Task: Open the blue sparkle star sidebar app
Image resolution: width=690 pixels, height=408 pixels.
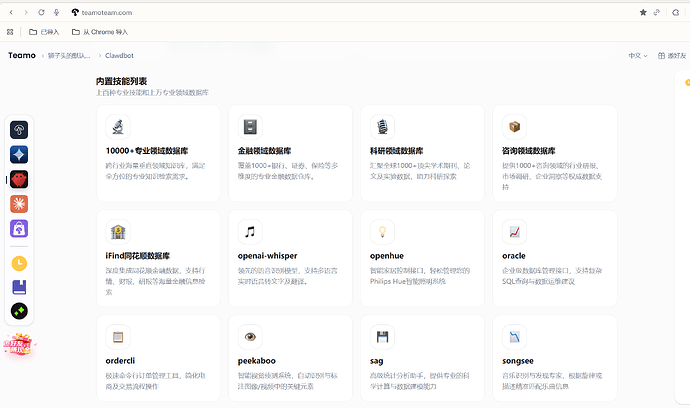Action: pyautogui.click(x=19, y=154)
